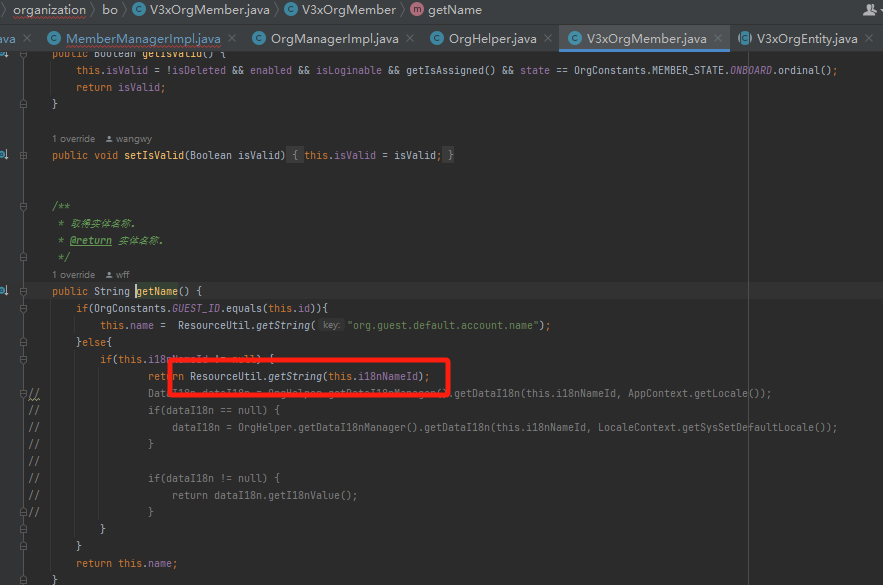Click the class icon on V3xOrgMember.java tab
The width and height of the screenshot is (883, 585).
coord(574,39)
